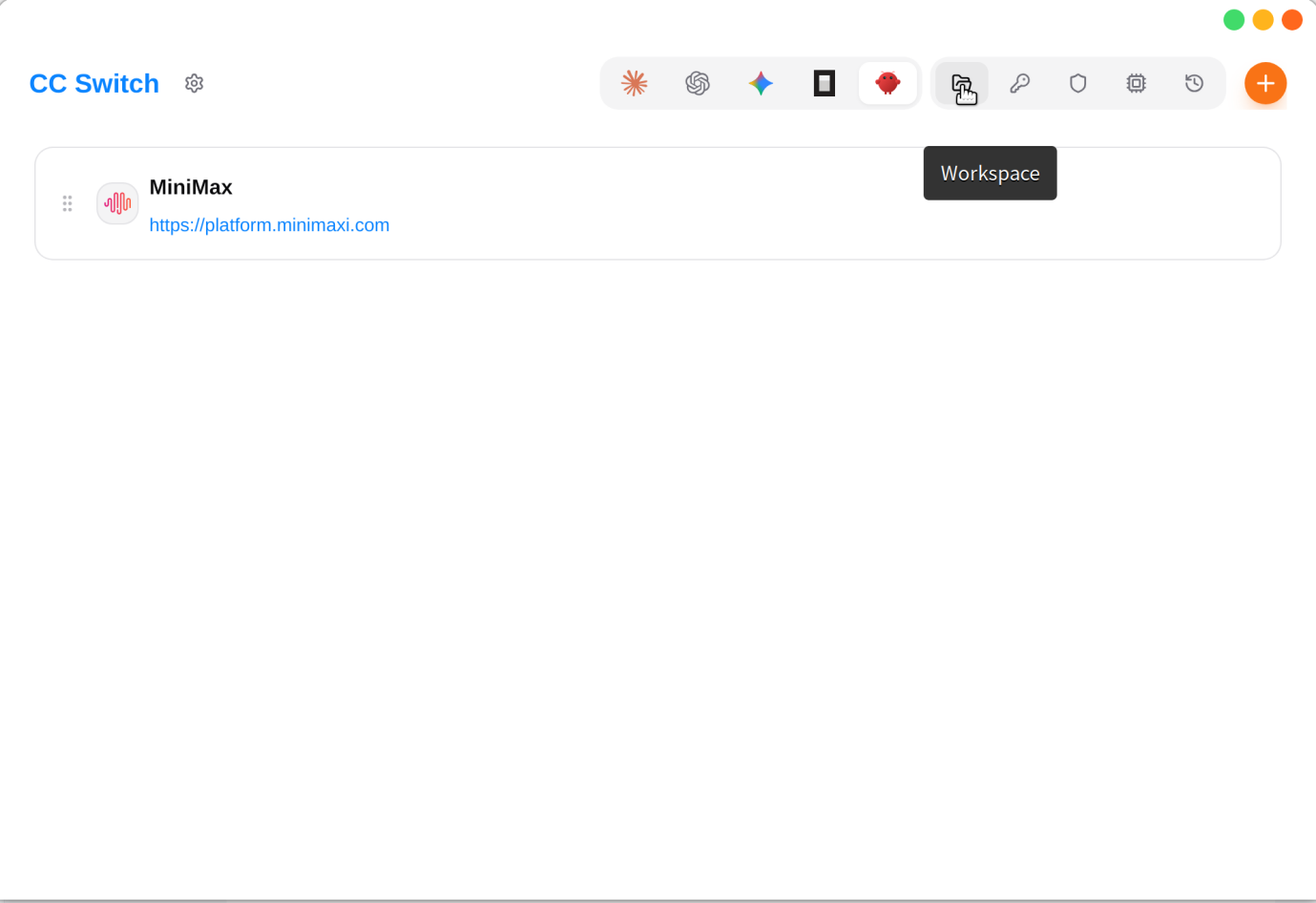The width and height of the screenshot is (1316, 903).
Task: Open settings via the gear icon
Action: (194, 83)
